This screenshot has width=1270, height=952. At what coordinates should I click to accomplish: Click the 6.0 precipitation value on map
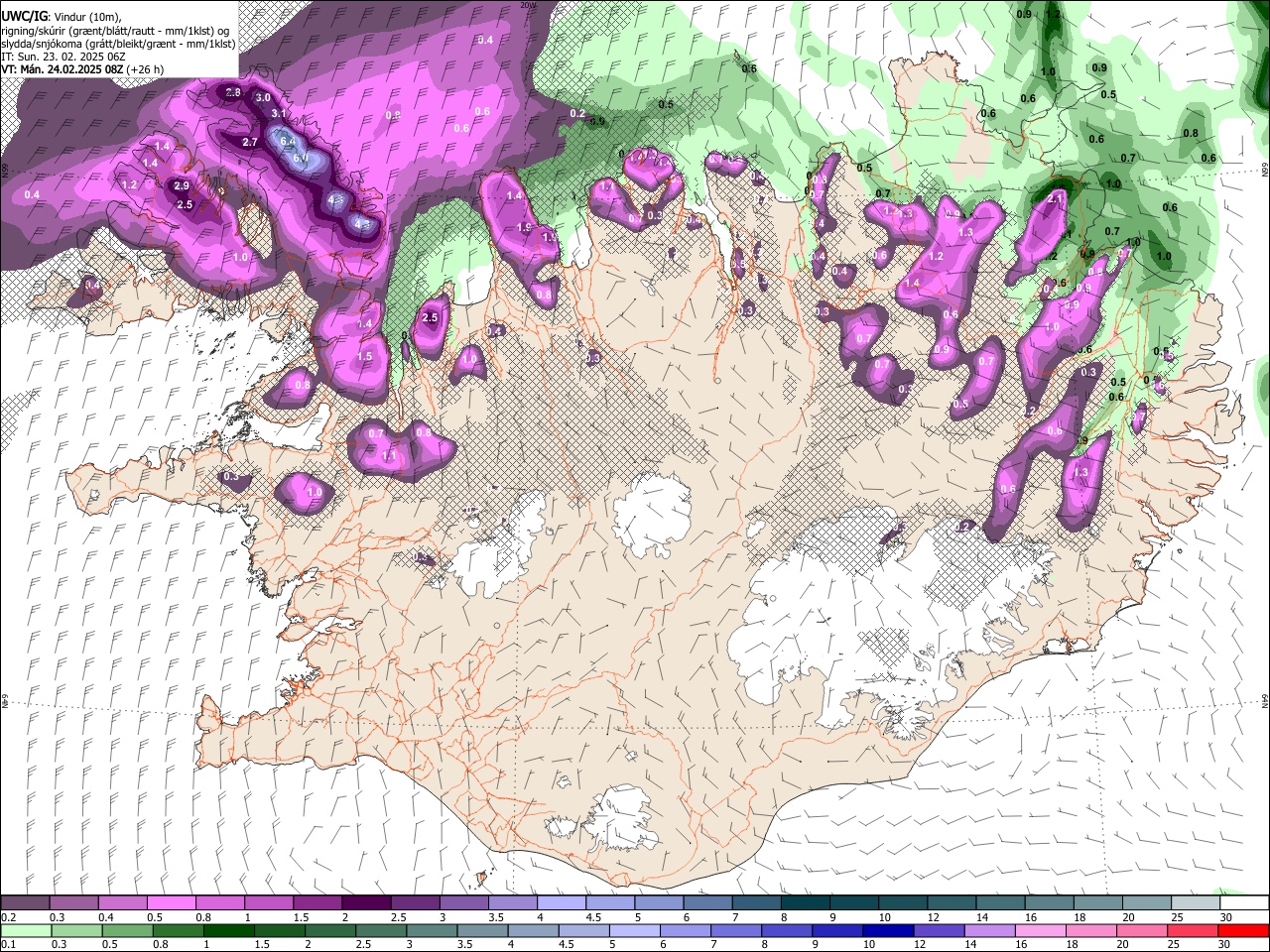point(301,158)
